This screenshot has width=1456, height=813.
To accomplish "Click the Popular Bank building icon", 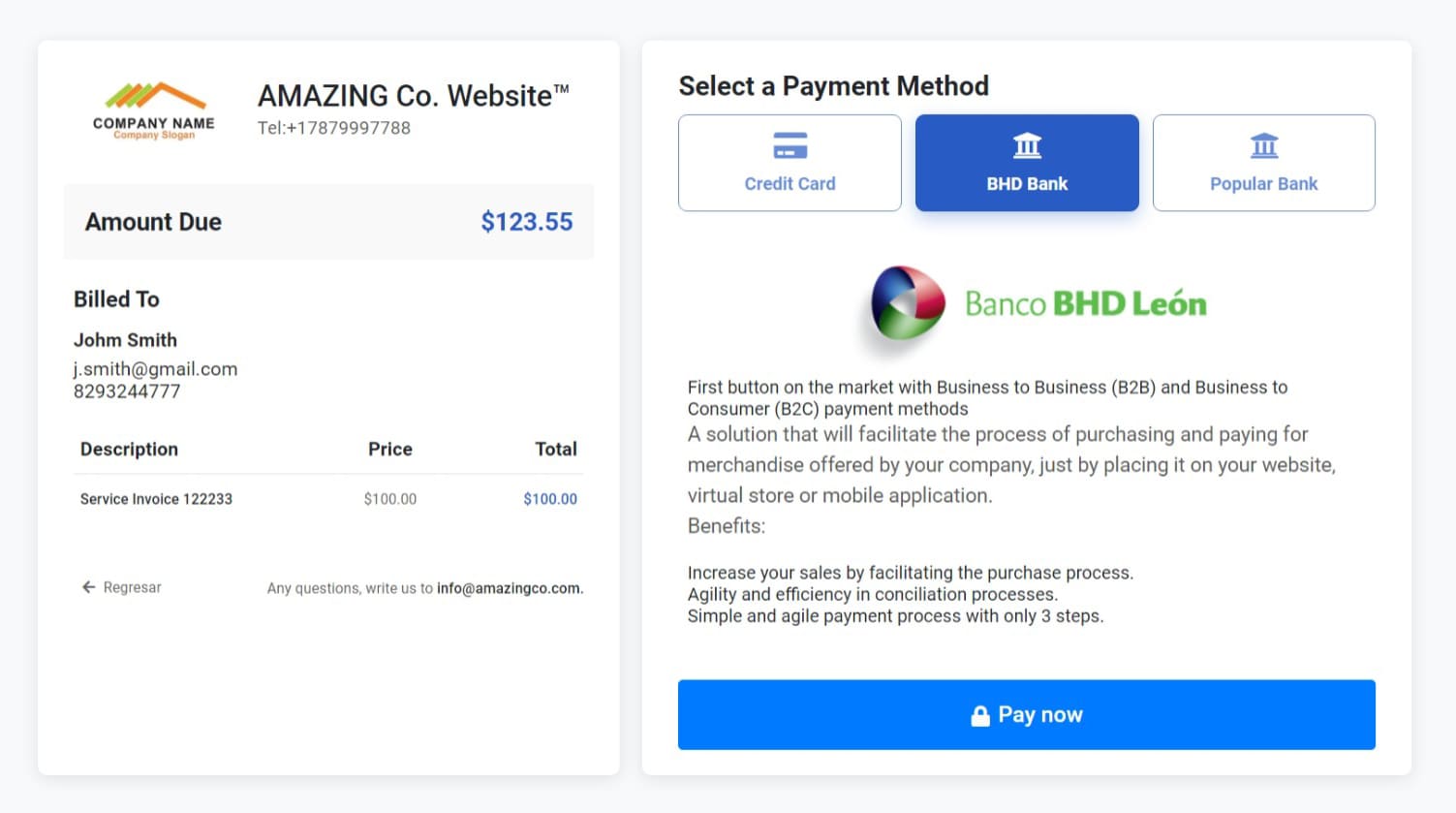I will pos(1263,145).
